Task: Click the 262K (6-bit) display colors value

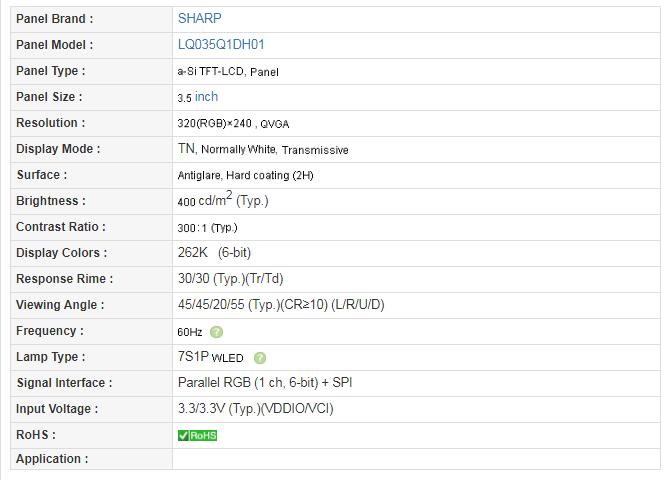Action: click(214, 253)
